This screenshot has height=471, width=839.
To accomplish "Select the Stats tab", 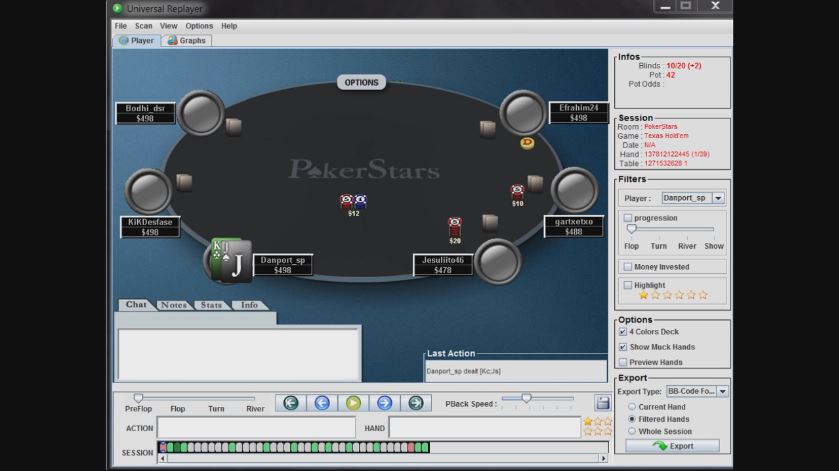I will coord(211,305).
